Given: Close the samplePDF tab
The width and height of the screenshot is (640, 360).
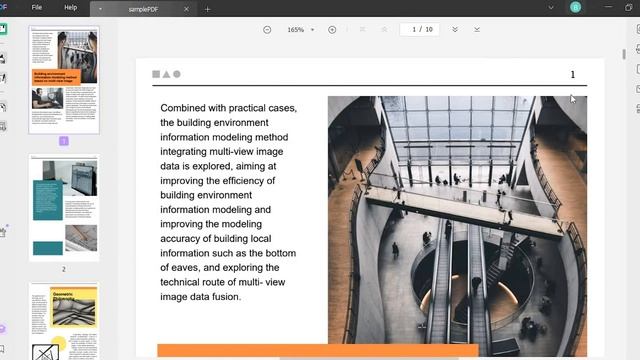Looking at the screenshot, I should tap(187, 9).
